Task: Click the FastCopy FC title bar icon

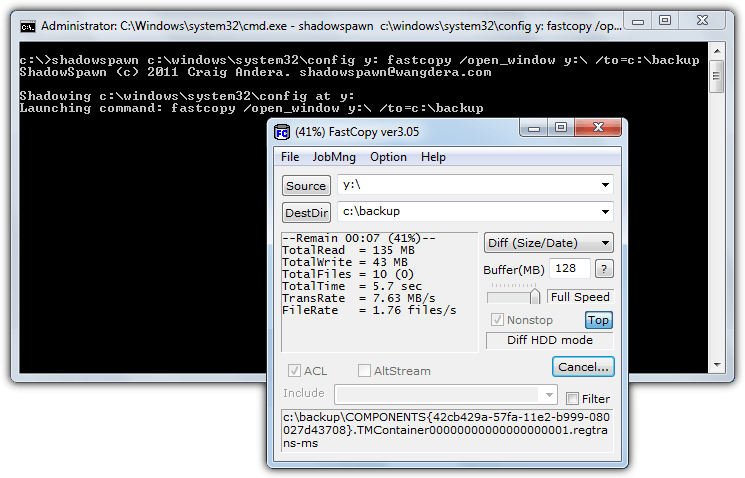Action: pyautogui.click(x=282, y=132)
